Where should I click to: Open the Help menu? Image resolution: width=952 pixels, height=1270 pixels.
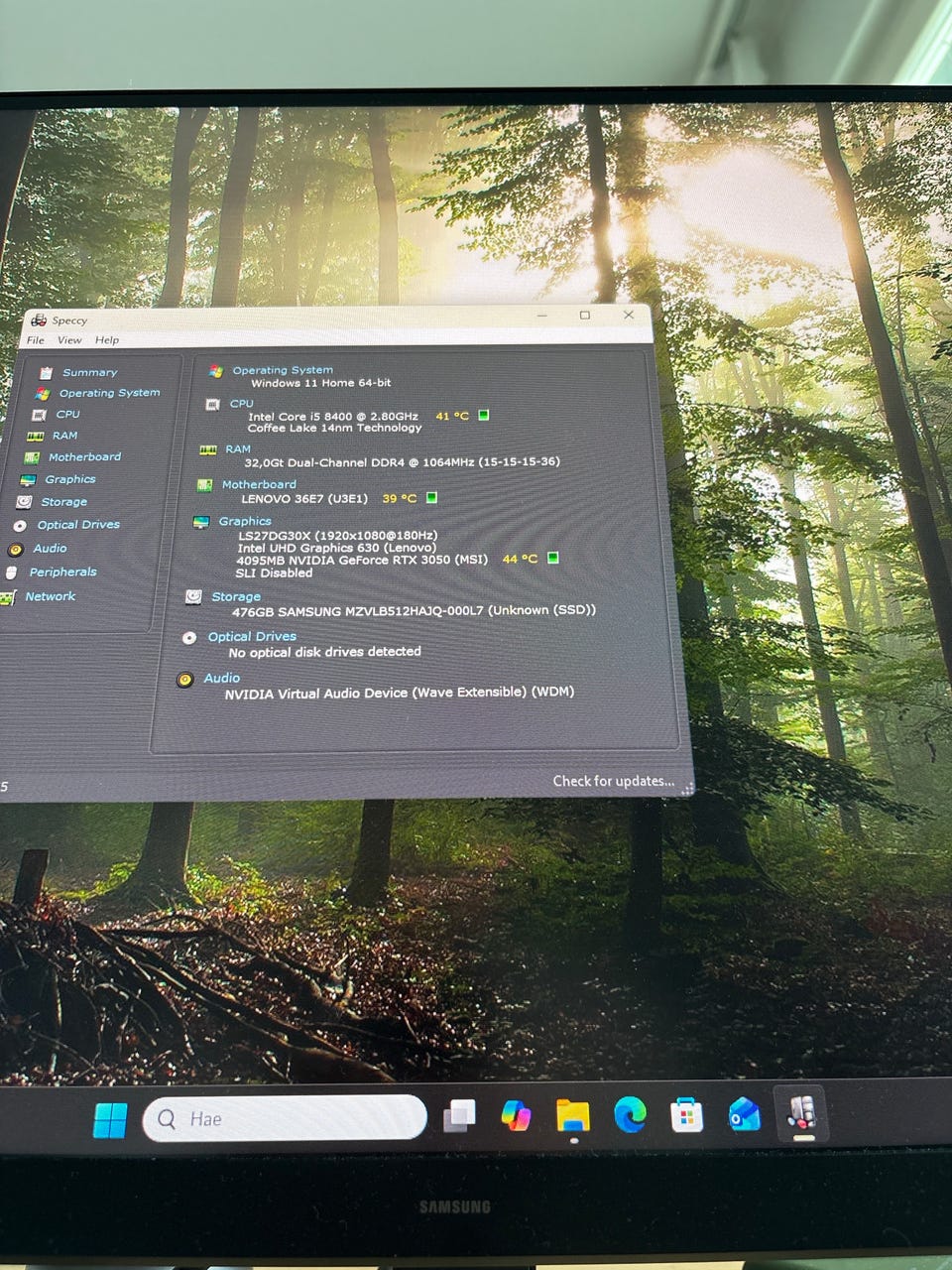(x=107, y=340)
